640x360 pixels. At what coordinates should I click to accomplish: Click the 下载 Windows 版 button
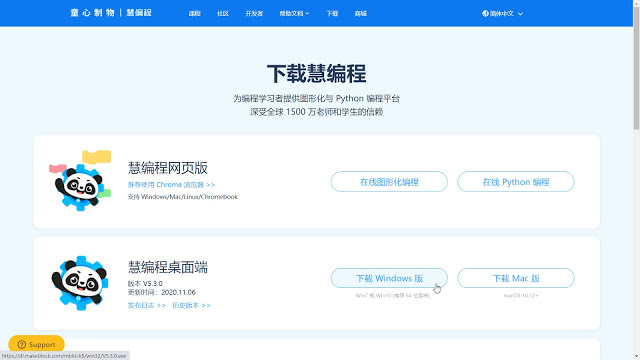(x=389, y=278)
